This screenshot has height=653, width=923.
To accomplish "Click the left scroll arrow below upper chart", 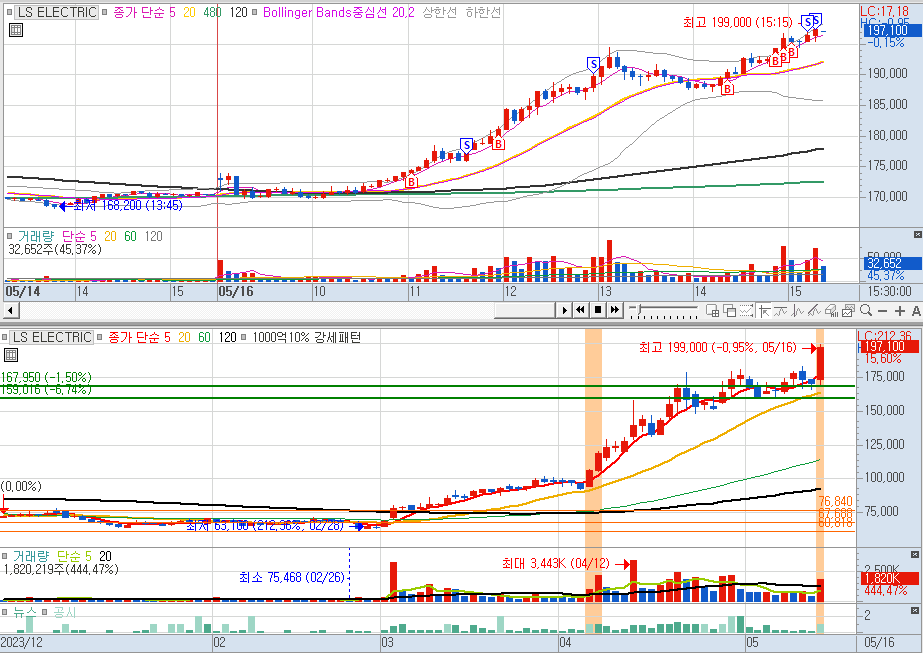I will click(11, 310).
